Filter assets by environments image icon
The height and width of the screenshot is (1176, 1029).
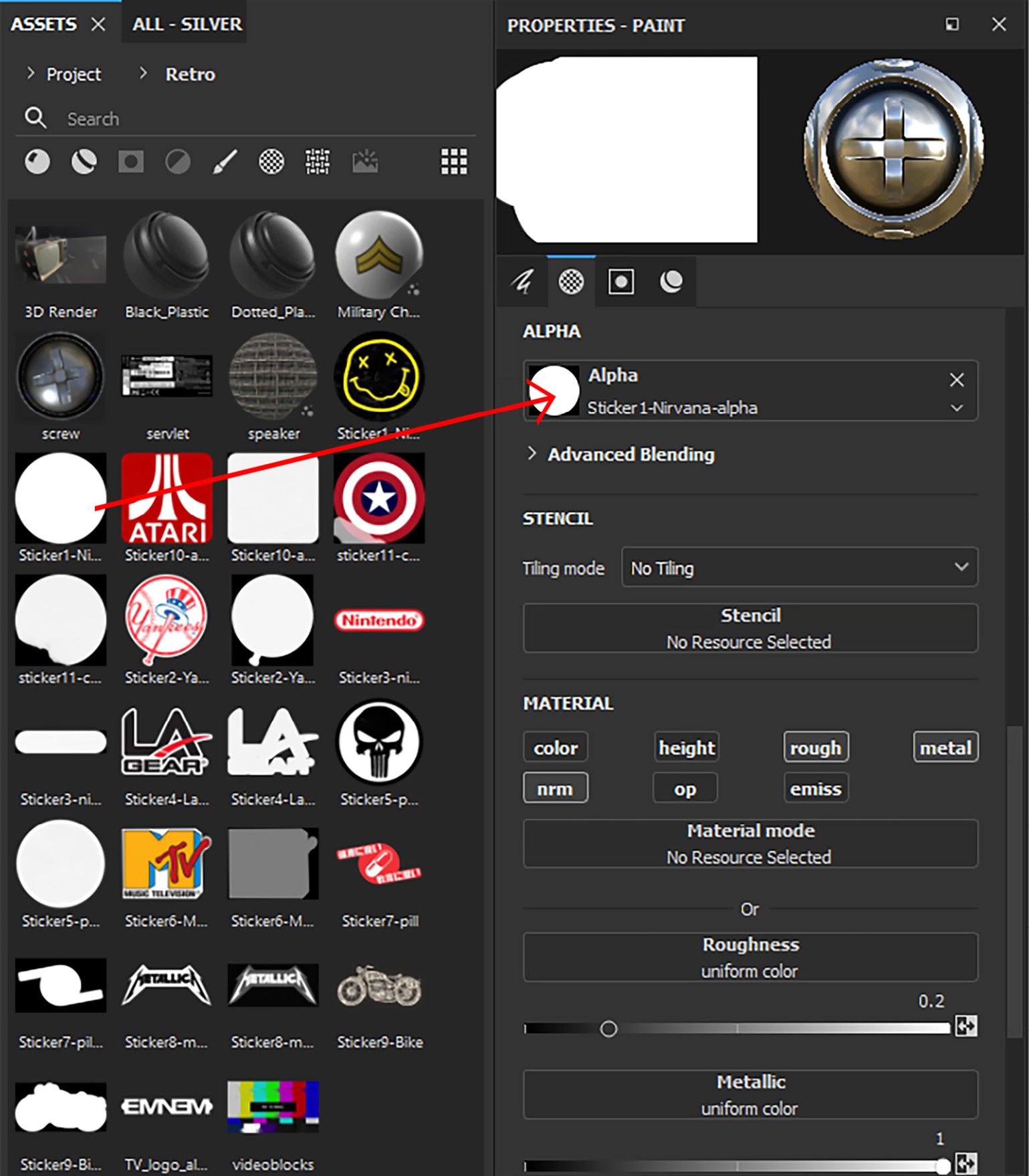[x=365, y=162]
